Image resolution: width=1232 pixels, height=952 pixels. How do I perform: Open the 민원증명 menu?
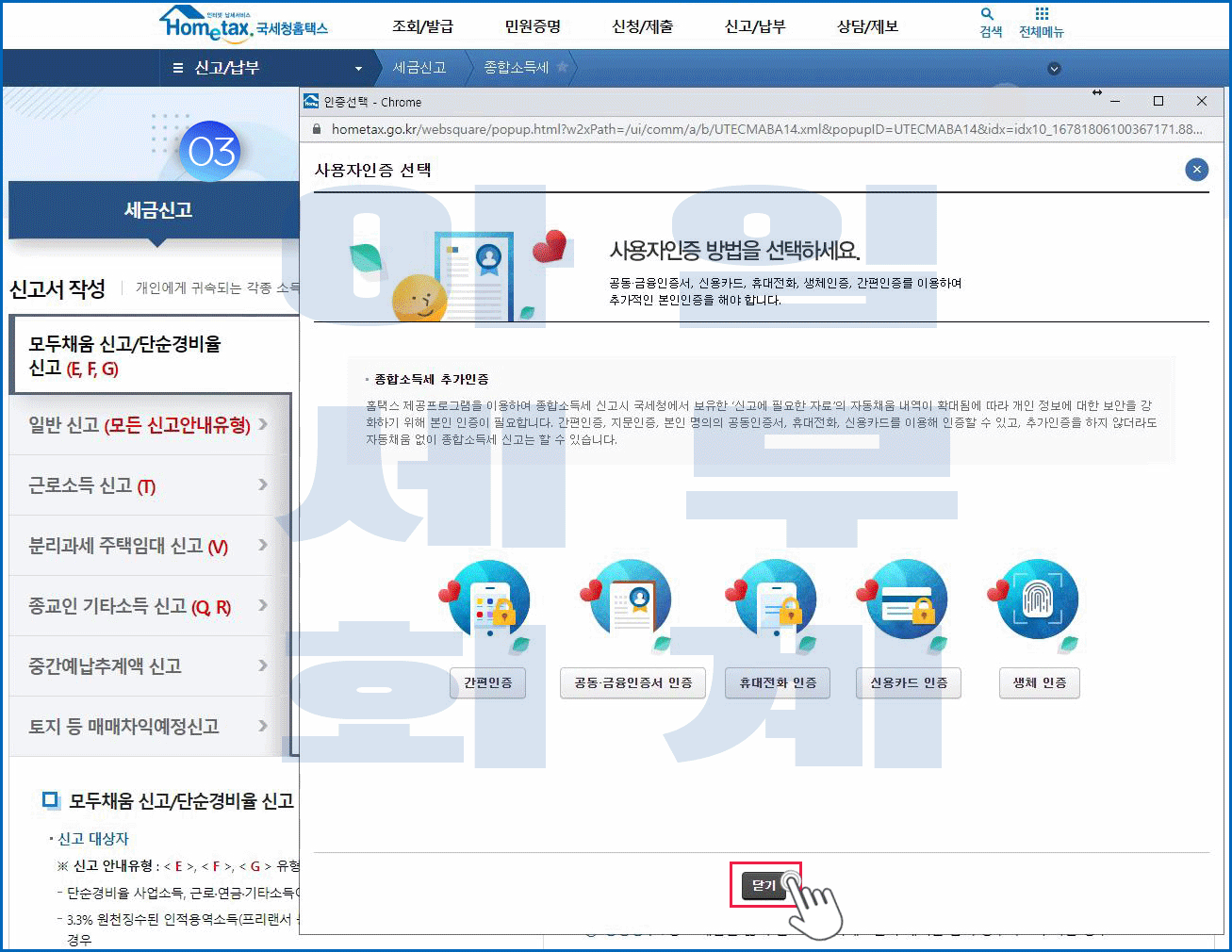tap(533, 26)
